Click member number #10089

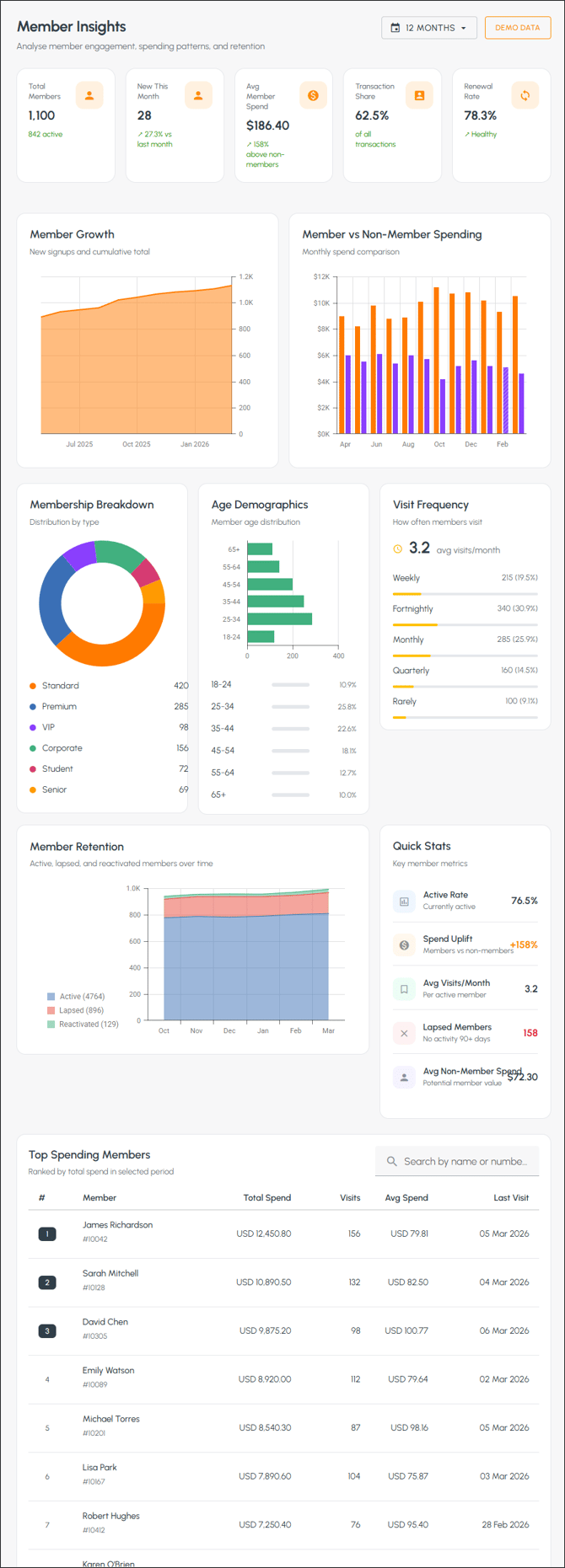94,1384
